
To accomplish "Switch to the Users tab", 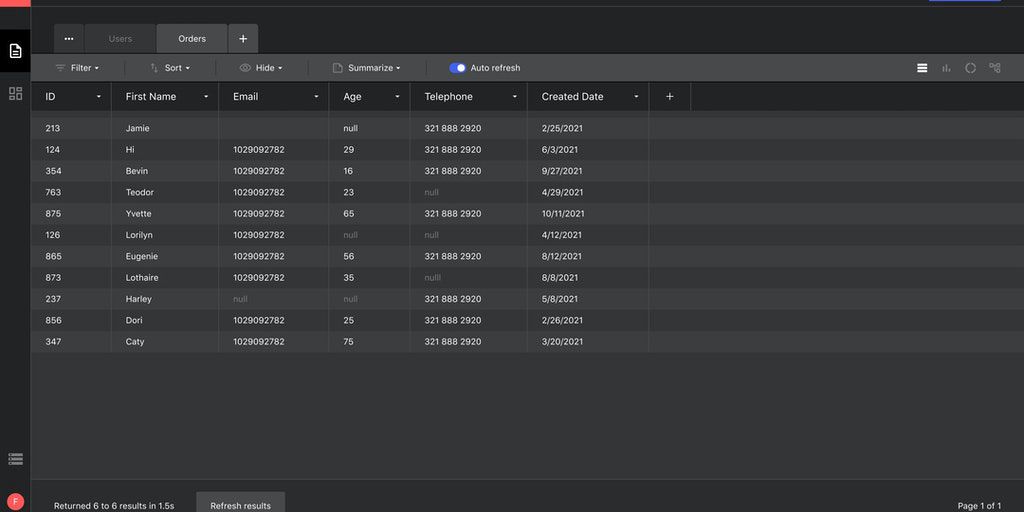I will point(120,39).
